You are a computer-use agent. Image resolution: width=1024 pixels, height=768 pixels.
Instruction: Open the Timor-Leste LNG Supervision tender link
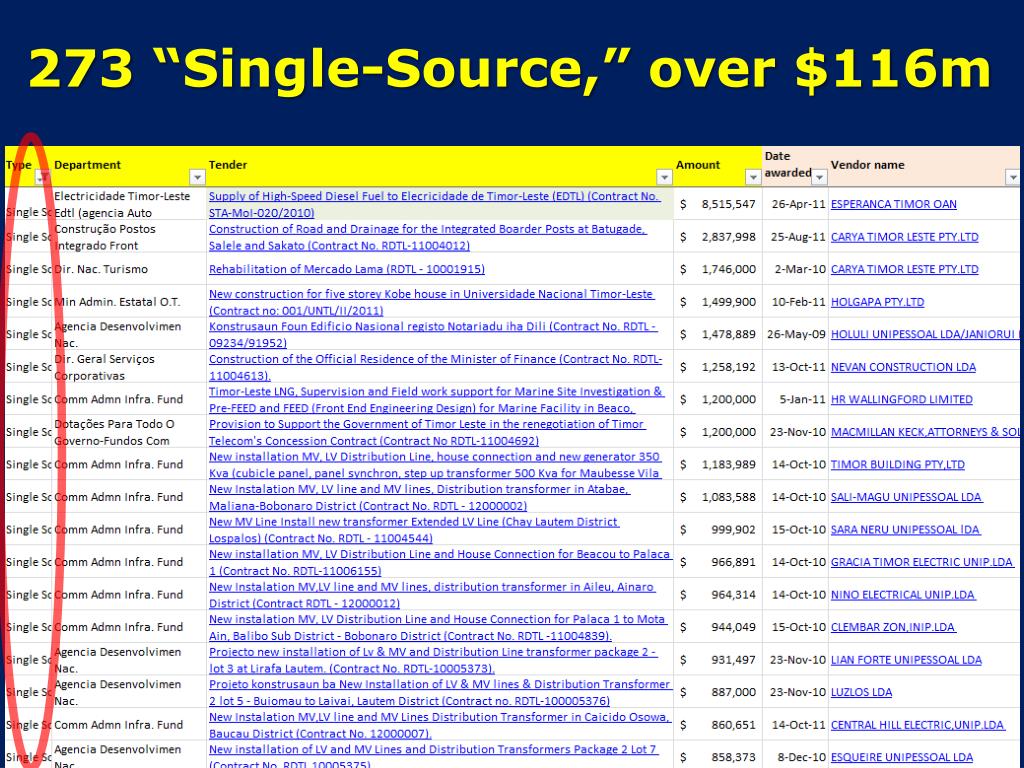[436, 400]
